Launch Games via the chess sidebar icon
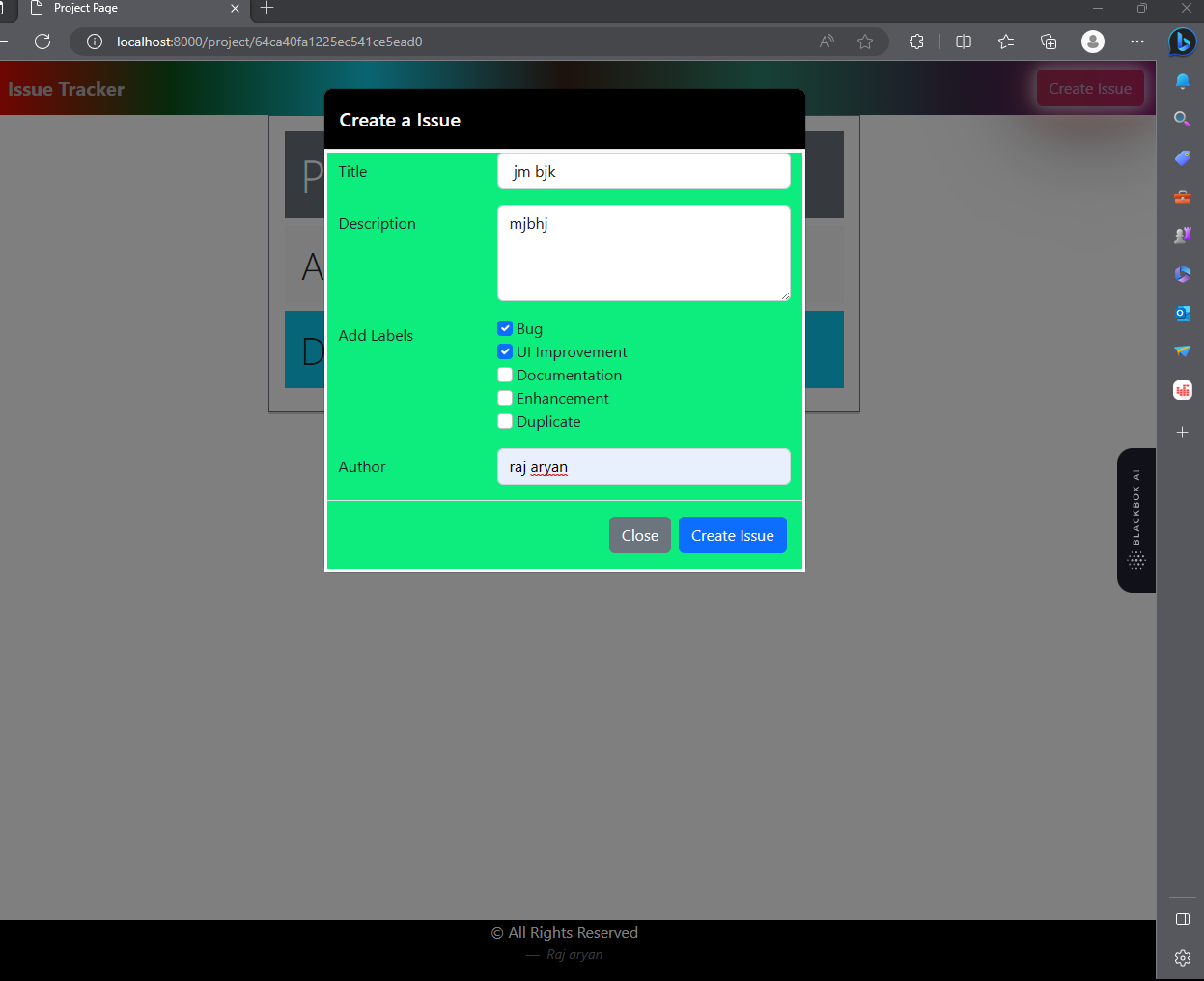Image resolution: width=1204 pixels, height=981 pixels. pos(1182,235)
